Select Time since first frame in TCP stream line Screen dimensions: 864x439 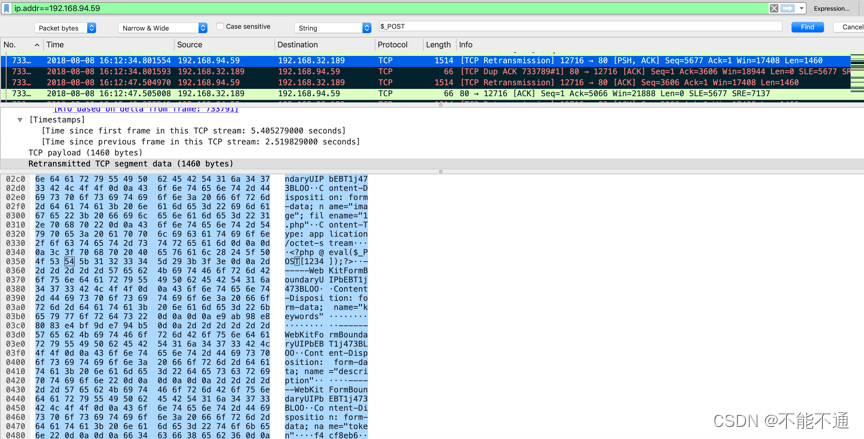point(193,131)
